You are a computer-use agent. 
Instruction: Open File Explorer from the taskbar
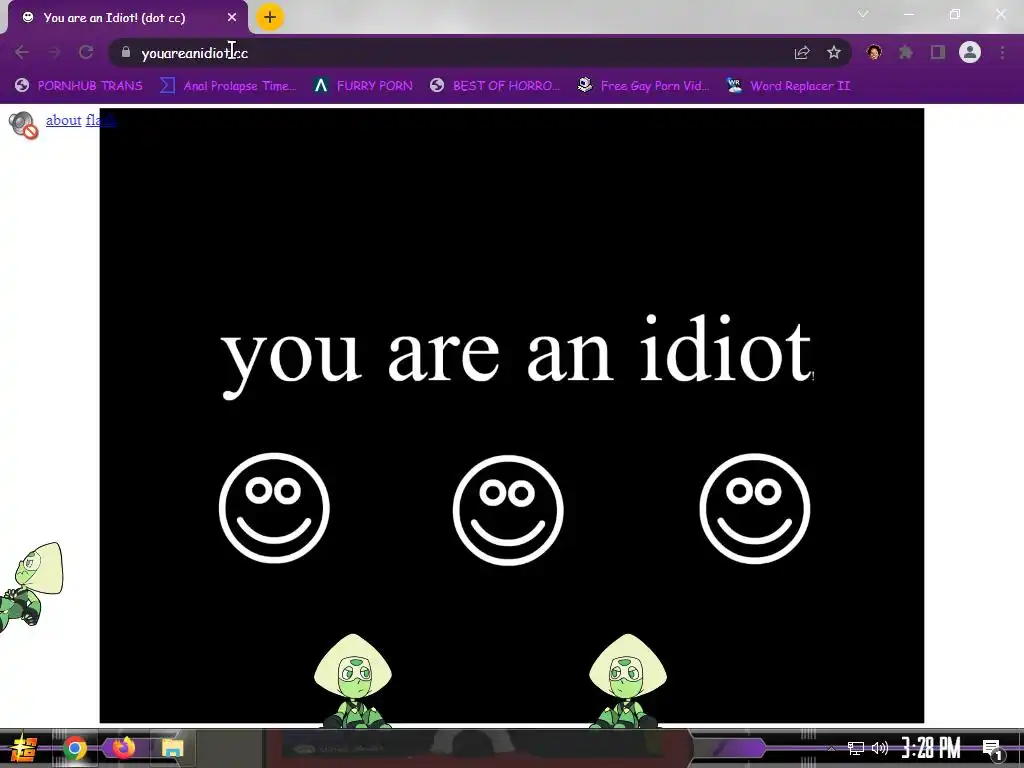pos(172,748)
